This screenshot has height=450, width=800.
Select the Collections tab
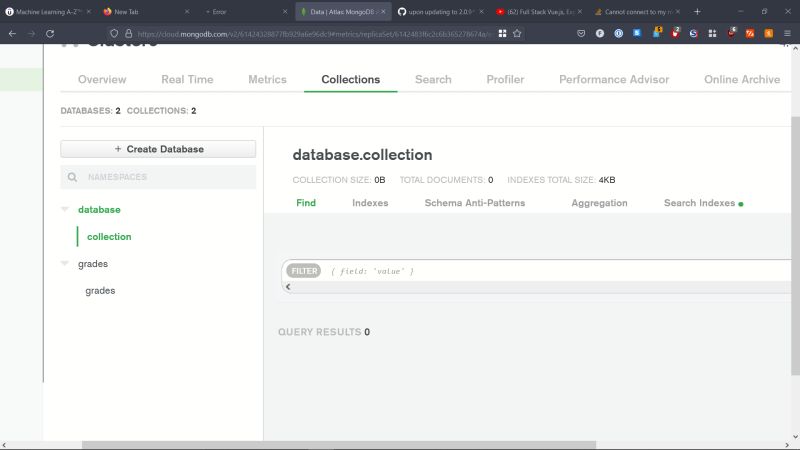[351, 80]
